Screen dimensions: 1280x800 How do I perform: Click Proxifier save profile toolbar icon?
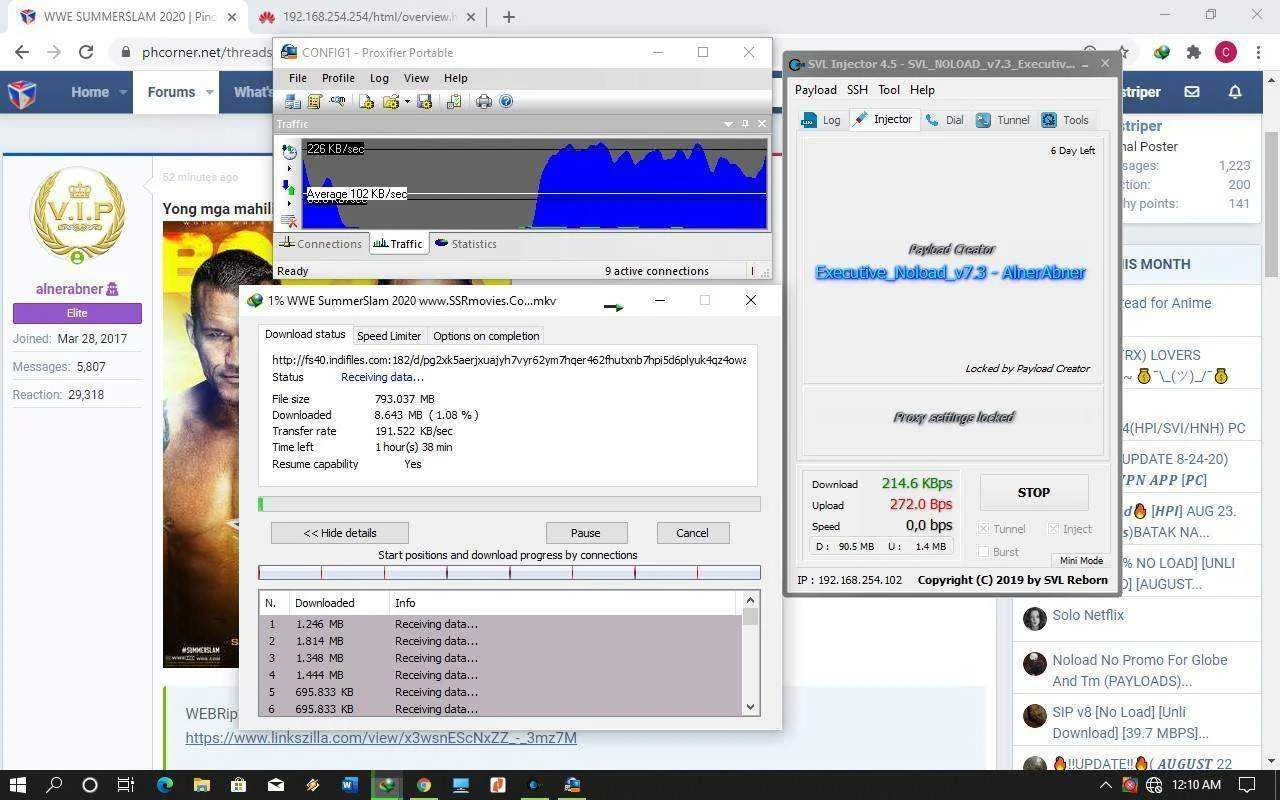tap(424, 101)
